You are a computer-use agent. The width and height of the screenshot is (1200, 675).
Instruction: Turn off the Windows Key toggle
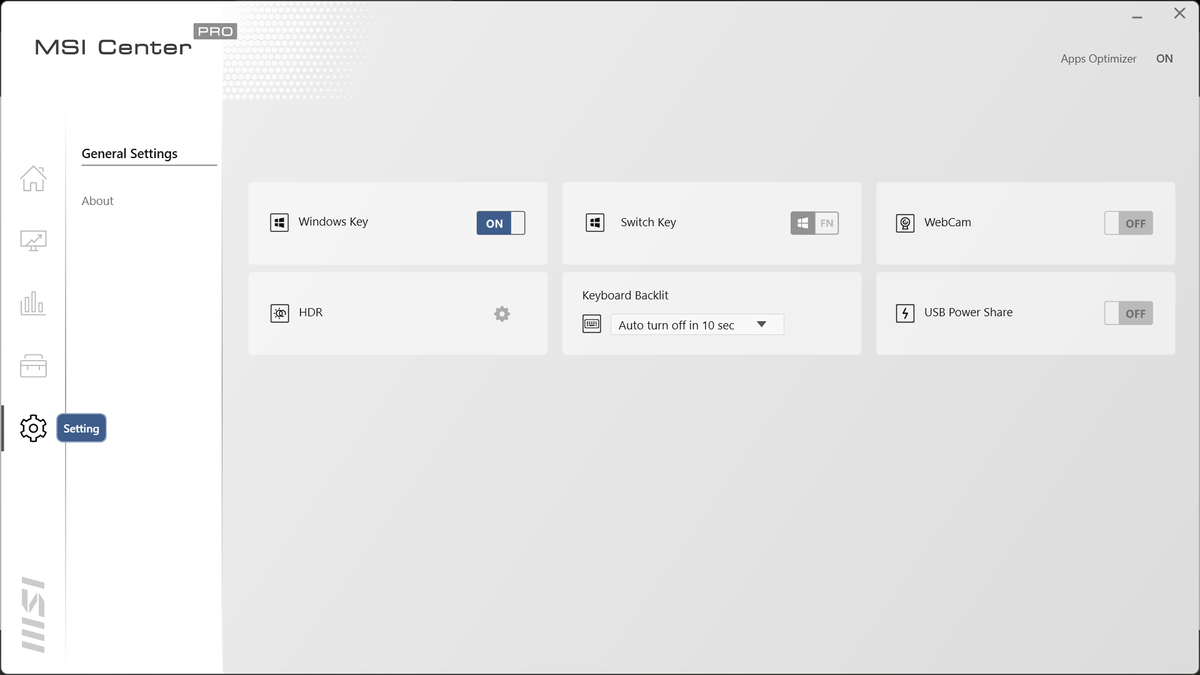(501, 223)
